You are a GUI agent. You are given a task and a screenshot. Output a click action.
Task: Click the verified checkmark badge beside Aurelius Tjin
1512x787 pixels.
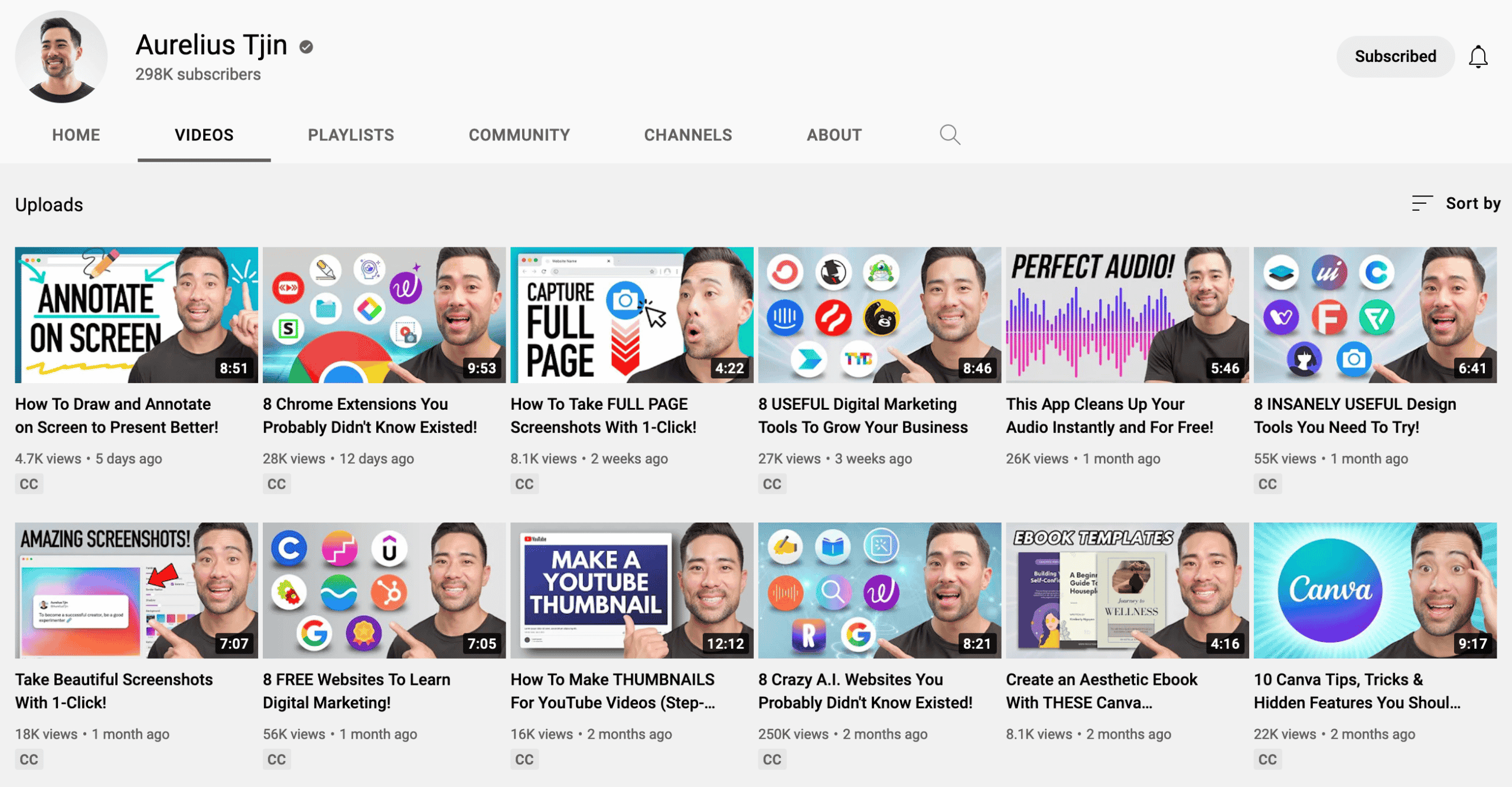pyautogui.click(x=306, y=47)
